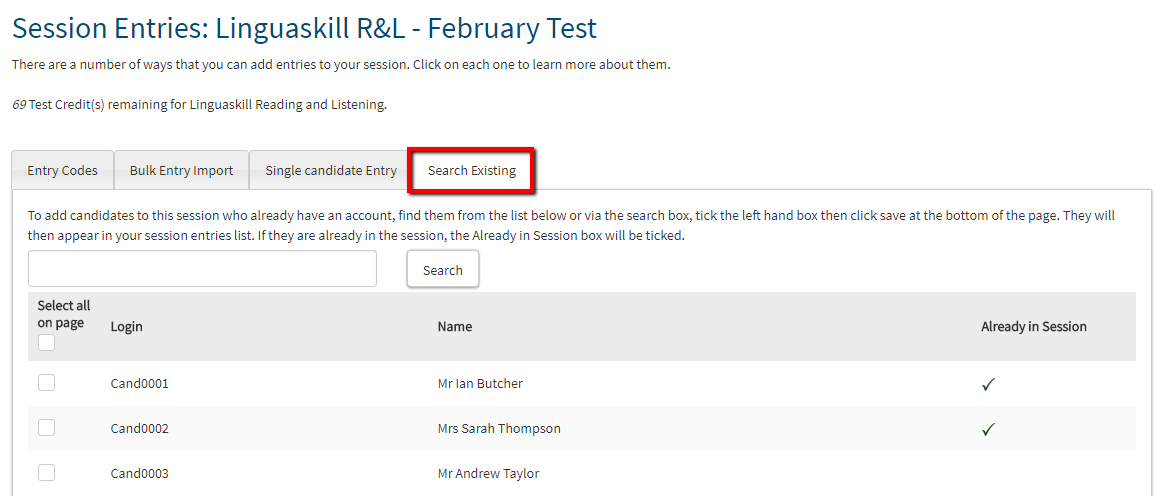Select the Search Existing tab
Image resolution: width=1171 pixels, height=496 pixels.
click(471, 170)
